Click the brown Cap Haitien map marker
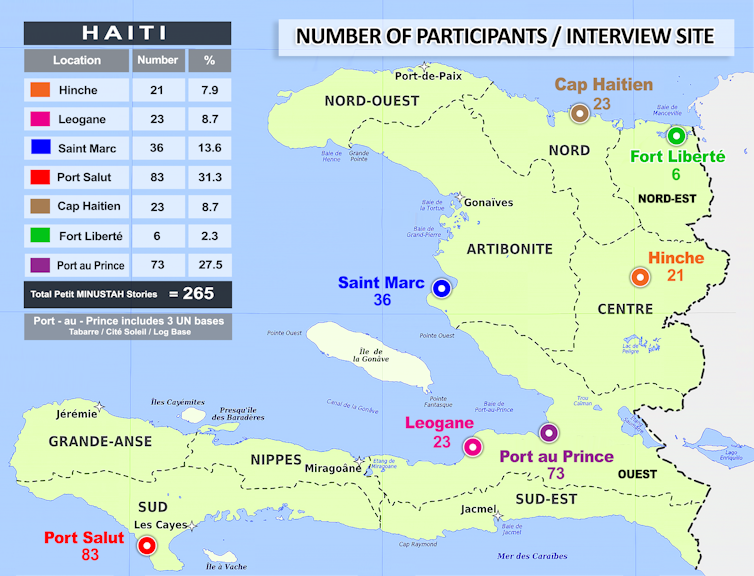Screen dimensions: 754x576 (x=579, y=113)
